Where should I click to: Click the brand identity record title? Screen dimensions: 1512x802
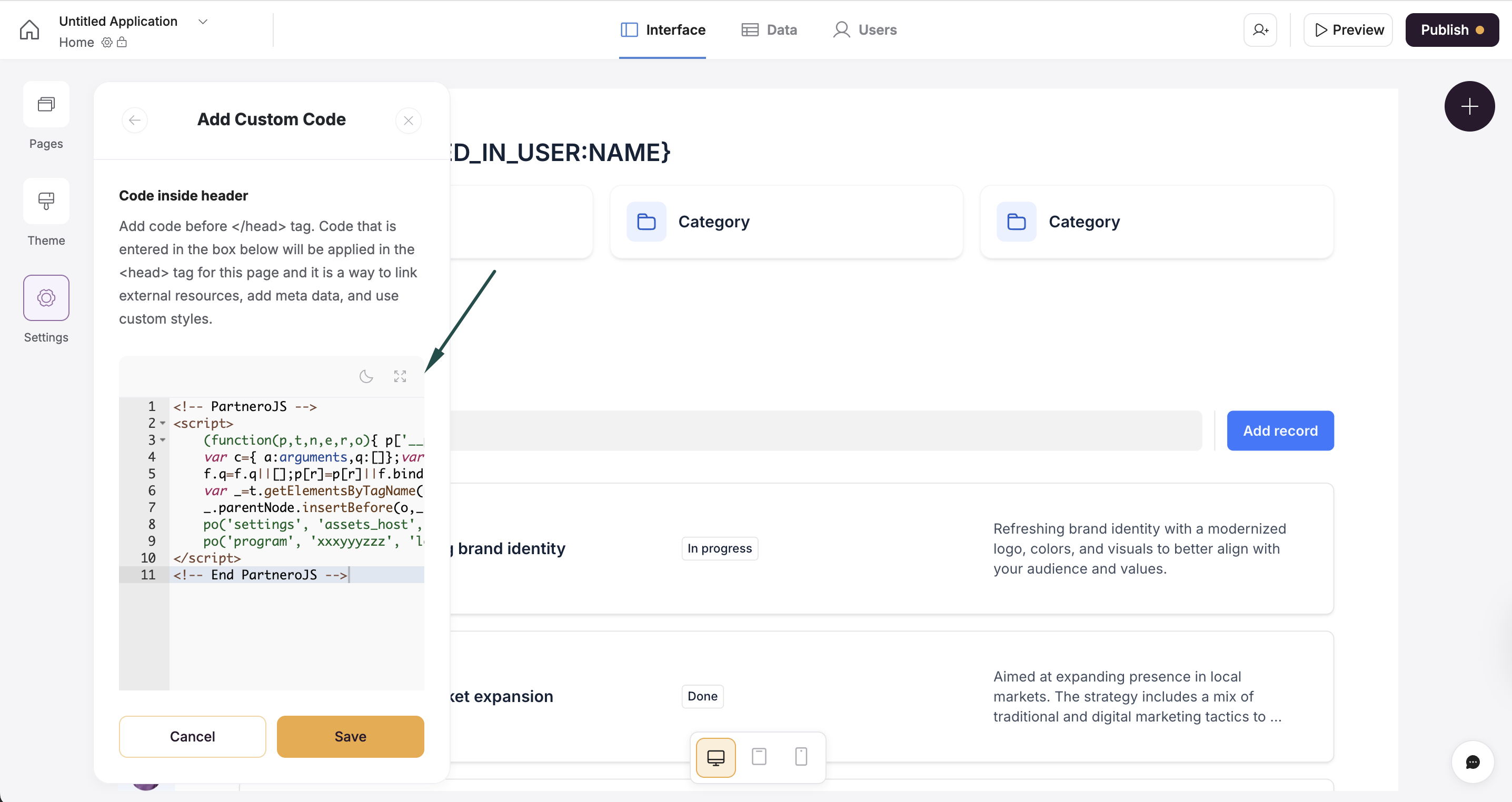[508, 548]
